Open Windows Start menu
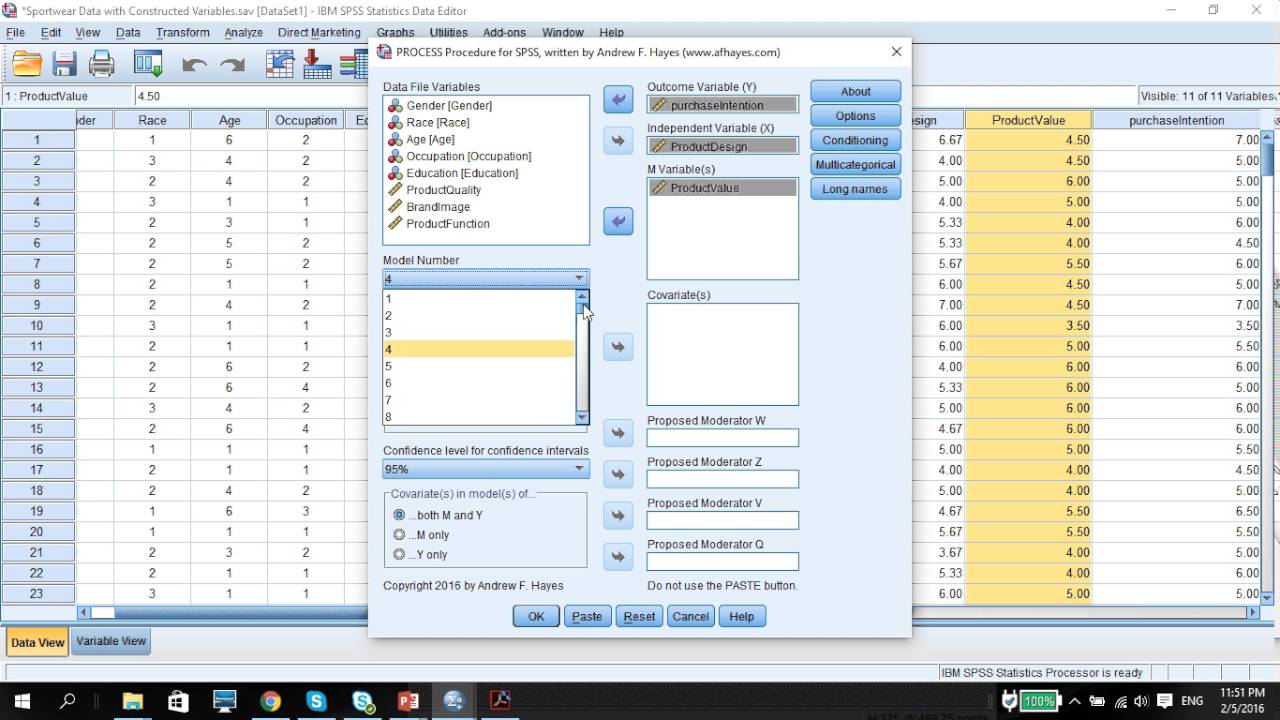This screenshot has height=720, width=1280. point(22,701)
